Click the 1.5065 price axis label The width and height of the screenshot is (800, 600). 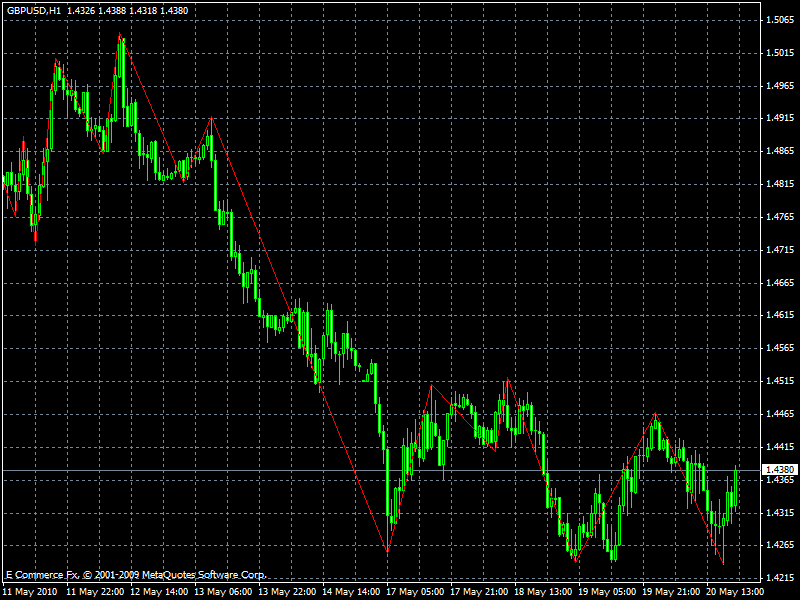778,19
